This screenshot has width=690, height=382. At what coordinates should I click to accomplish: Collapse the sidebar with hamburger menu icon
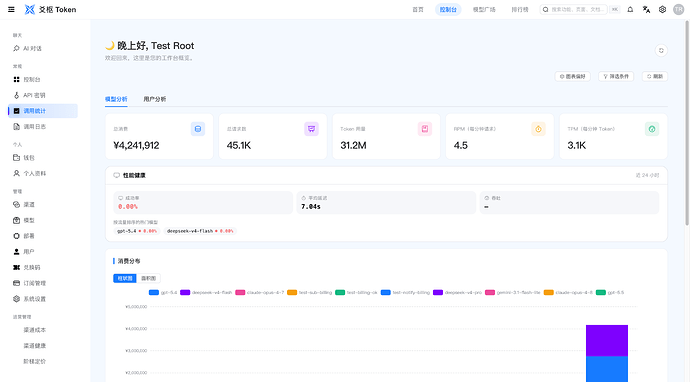tap(11, 9)
